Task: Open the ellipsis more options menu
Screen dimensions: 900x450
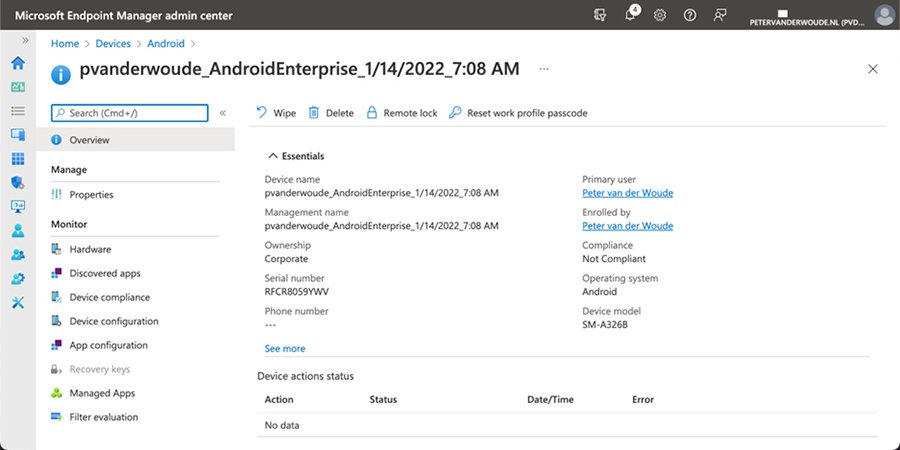Action: 544,69
